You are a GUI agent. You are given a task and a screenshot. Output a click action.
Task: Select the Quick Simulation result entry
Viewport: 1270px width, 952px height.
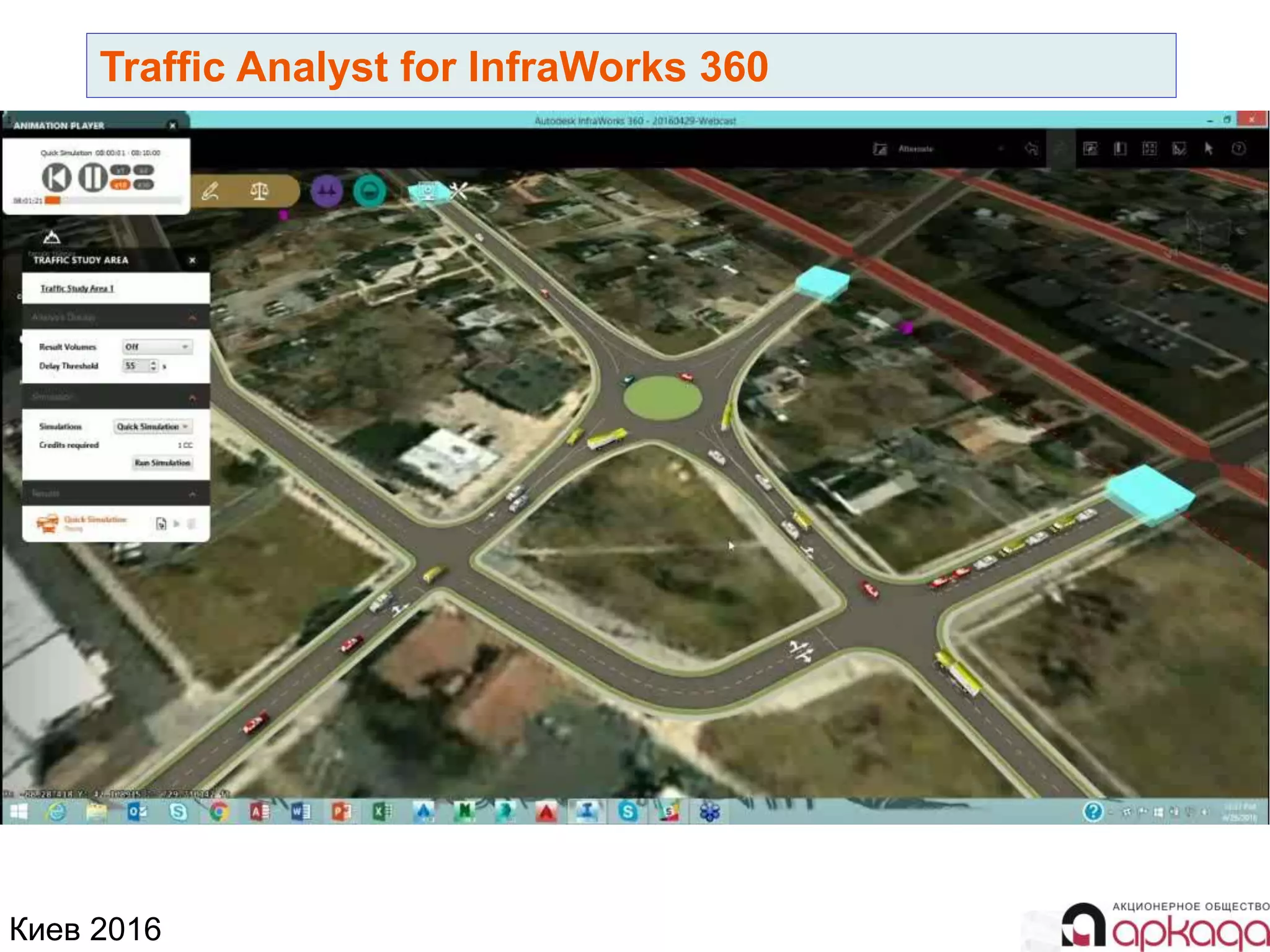pos(82,524)
